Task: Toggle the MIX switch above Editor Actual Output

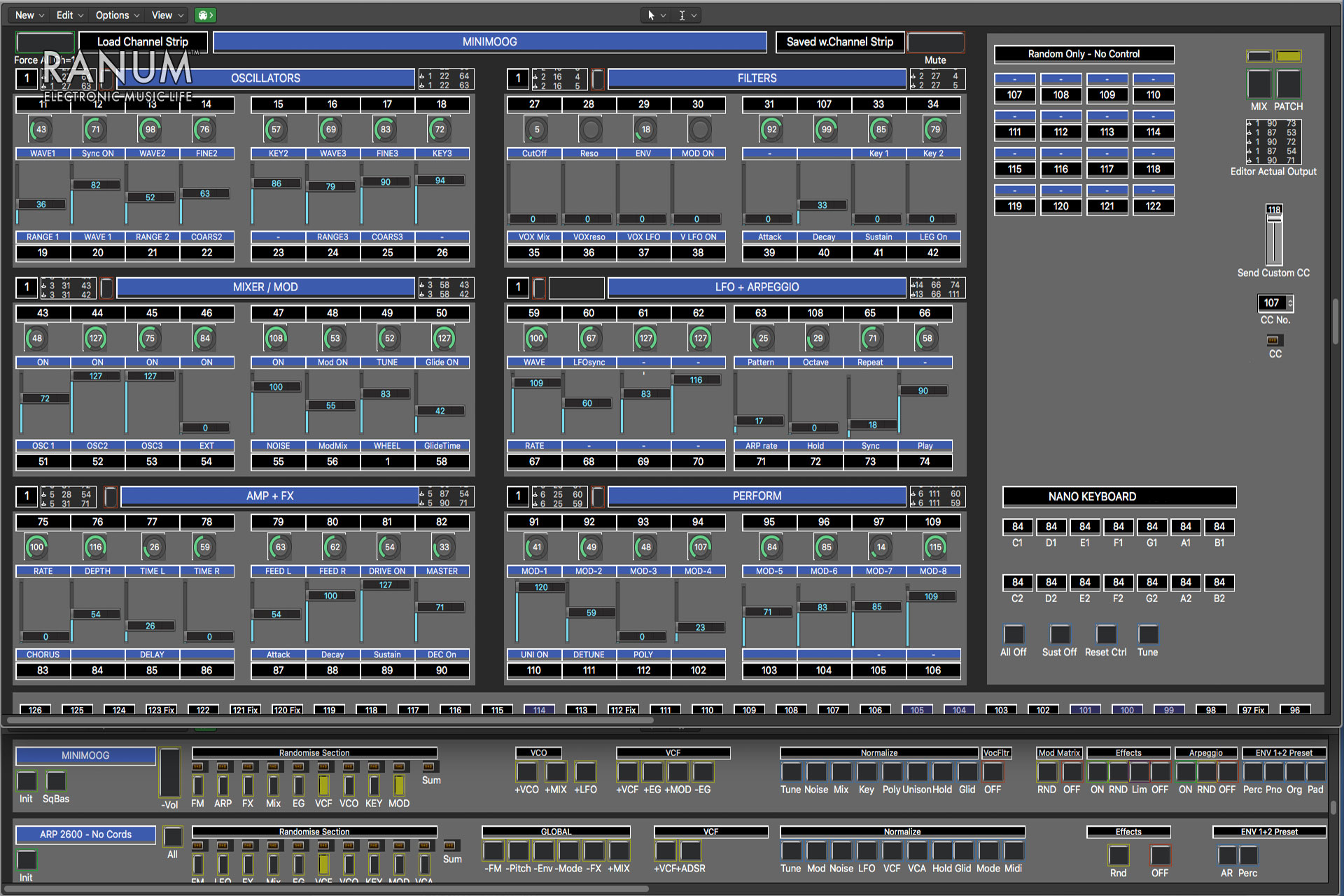Action: (x=1259, y=84)
